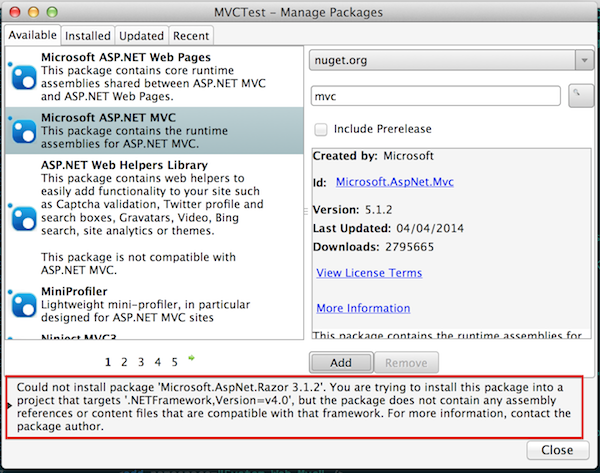Viewport: 600px width, 473px height.
Task: Go to results page 5
Action: click(x=174, y=362)
